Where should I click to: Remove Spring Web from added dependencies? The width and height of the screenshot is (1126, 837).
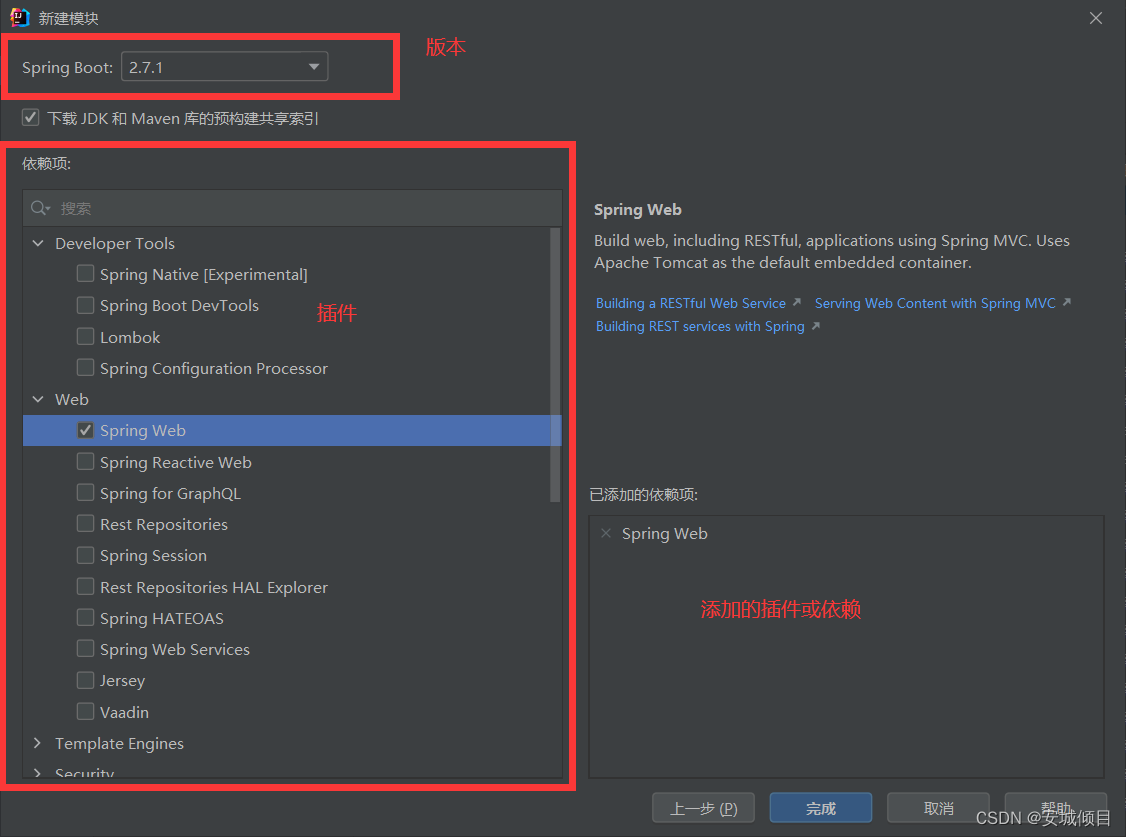pyautogui.click(x=606, y=533)
